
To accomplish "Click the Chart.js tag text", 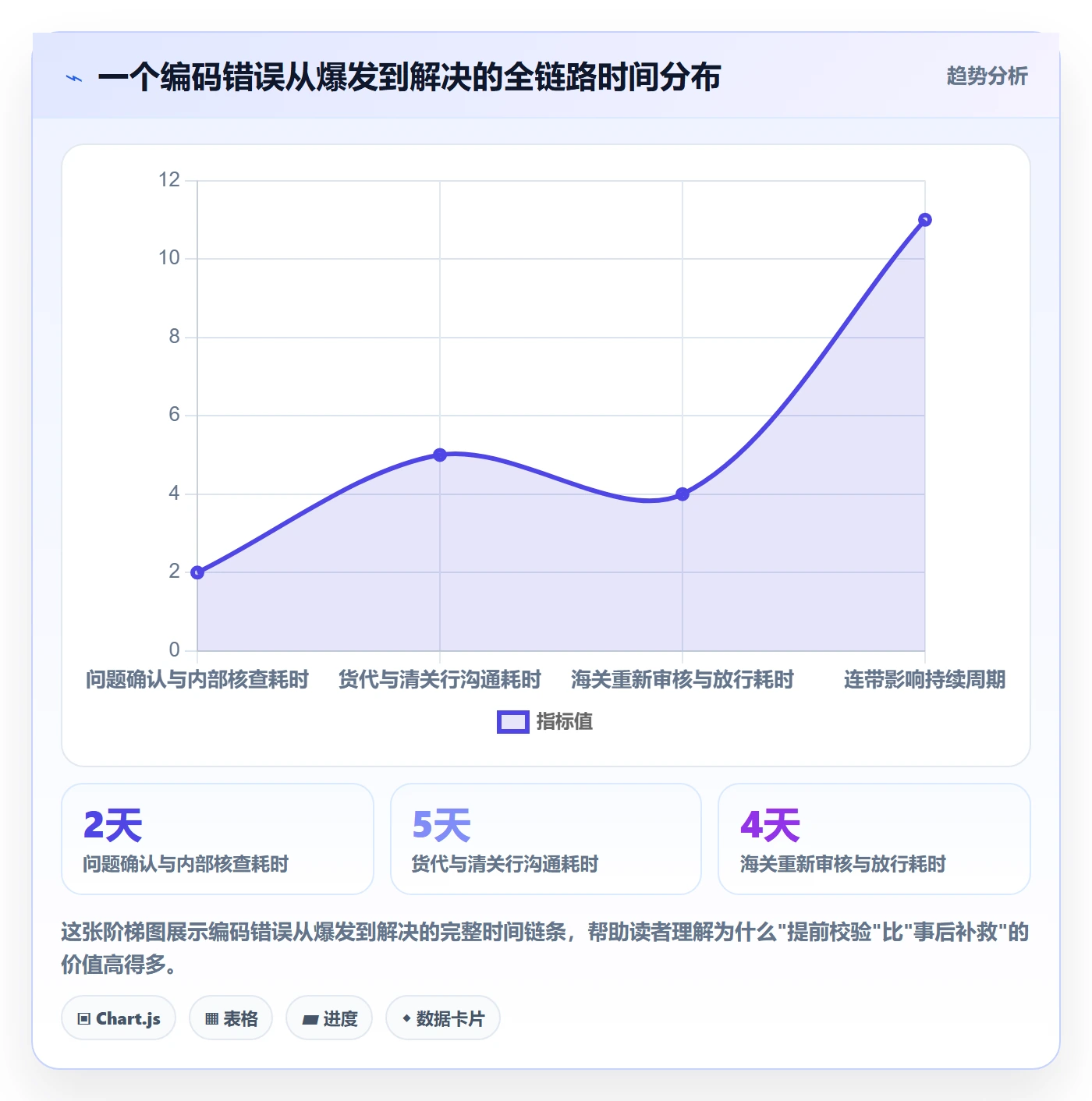I will click(x=128, y=1018).
